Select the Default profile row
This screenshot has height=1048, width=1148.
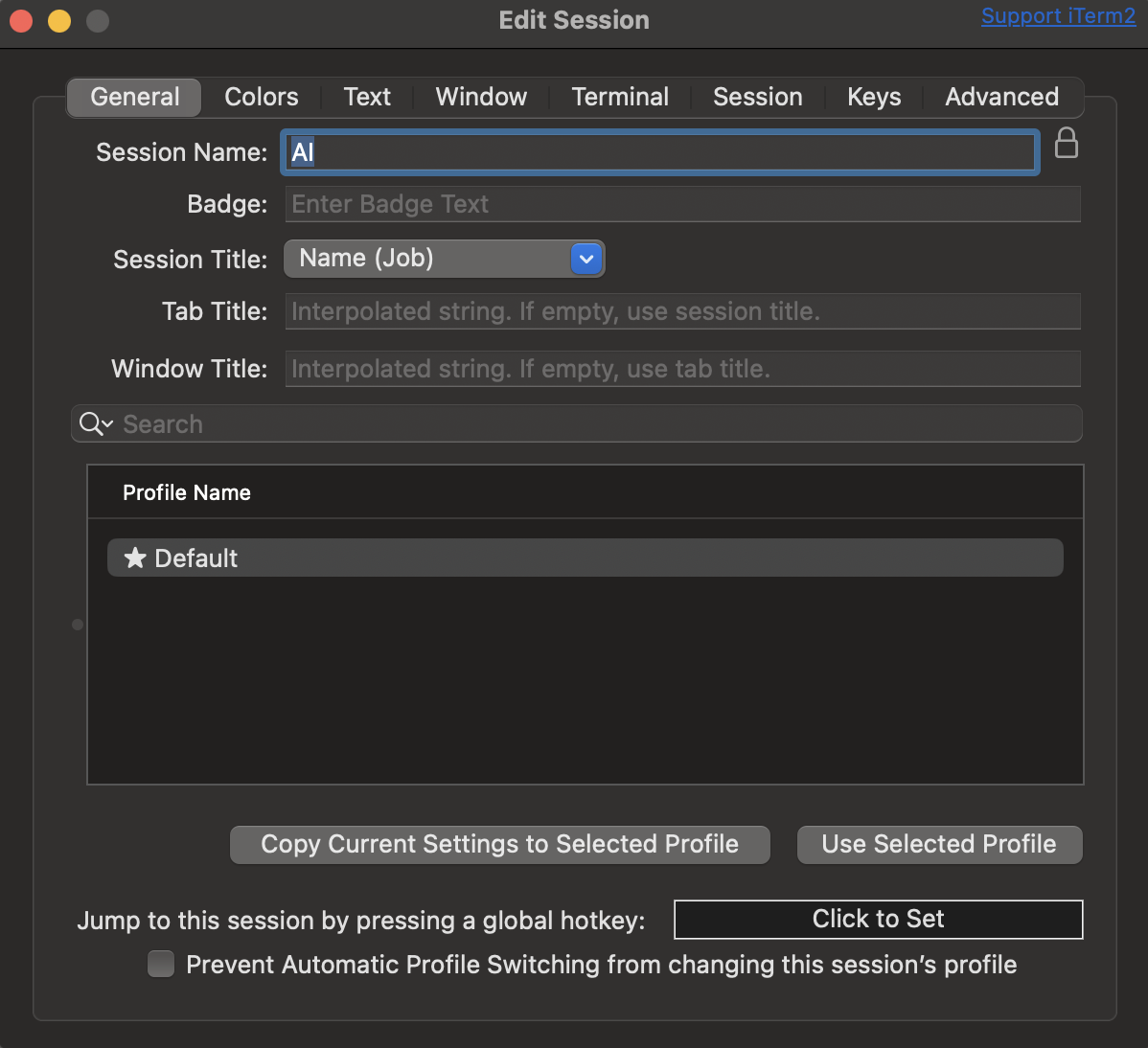[585, 558]
